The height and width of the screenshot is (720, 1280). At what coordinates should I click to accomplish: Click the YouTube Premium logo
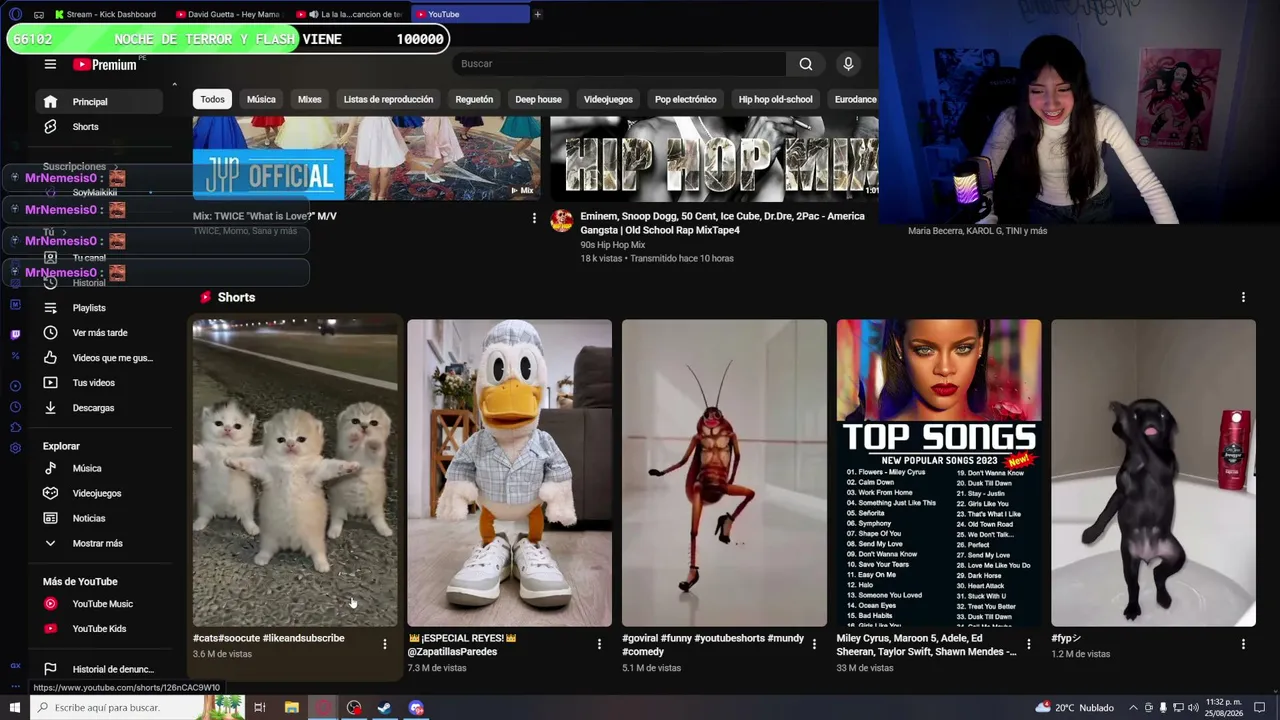[105, 64]
